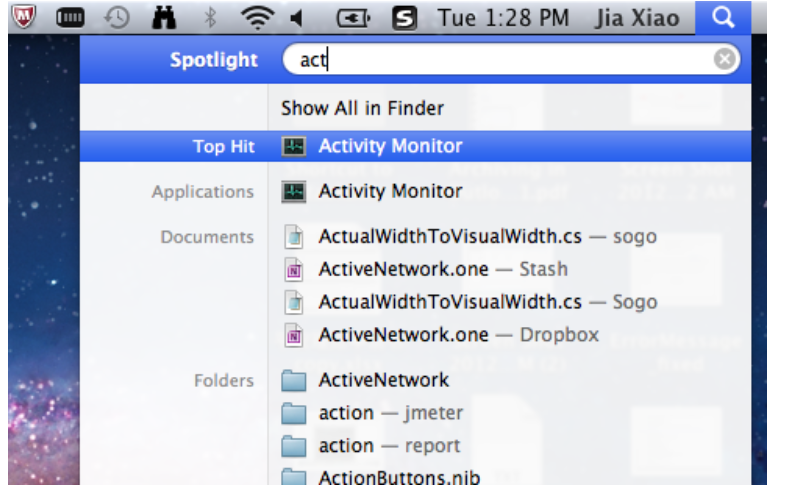Open the Activity Monitor top hit
The image size is (793, 503).
pos(390,146)
